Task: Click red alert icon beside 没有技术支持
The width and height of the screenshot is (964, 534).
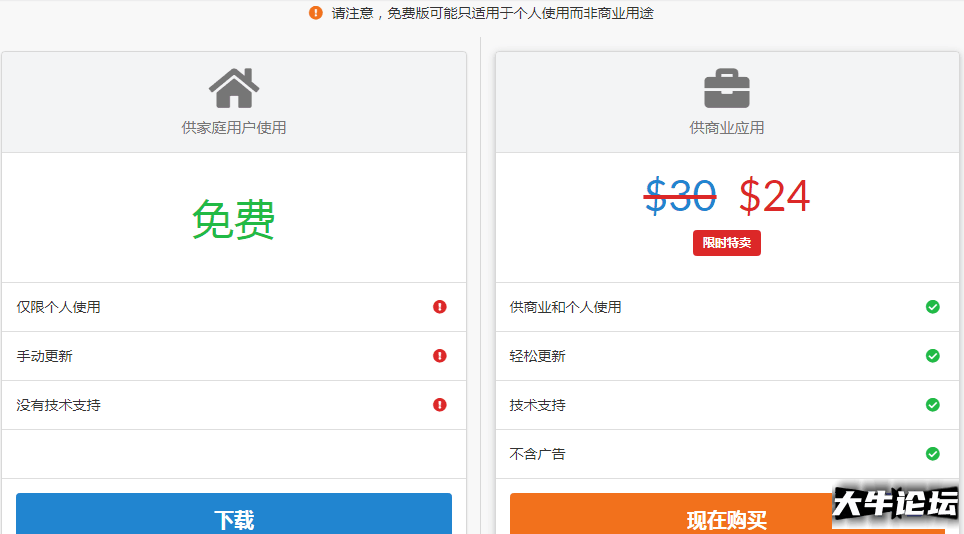Action: pyautogui.click(x=440, y=405)
